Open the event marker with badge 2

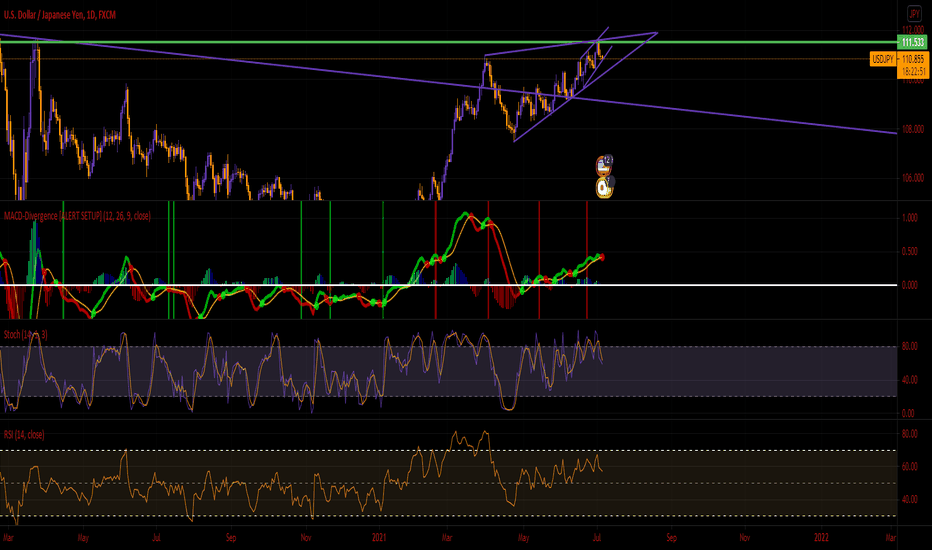[604, 165]
